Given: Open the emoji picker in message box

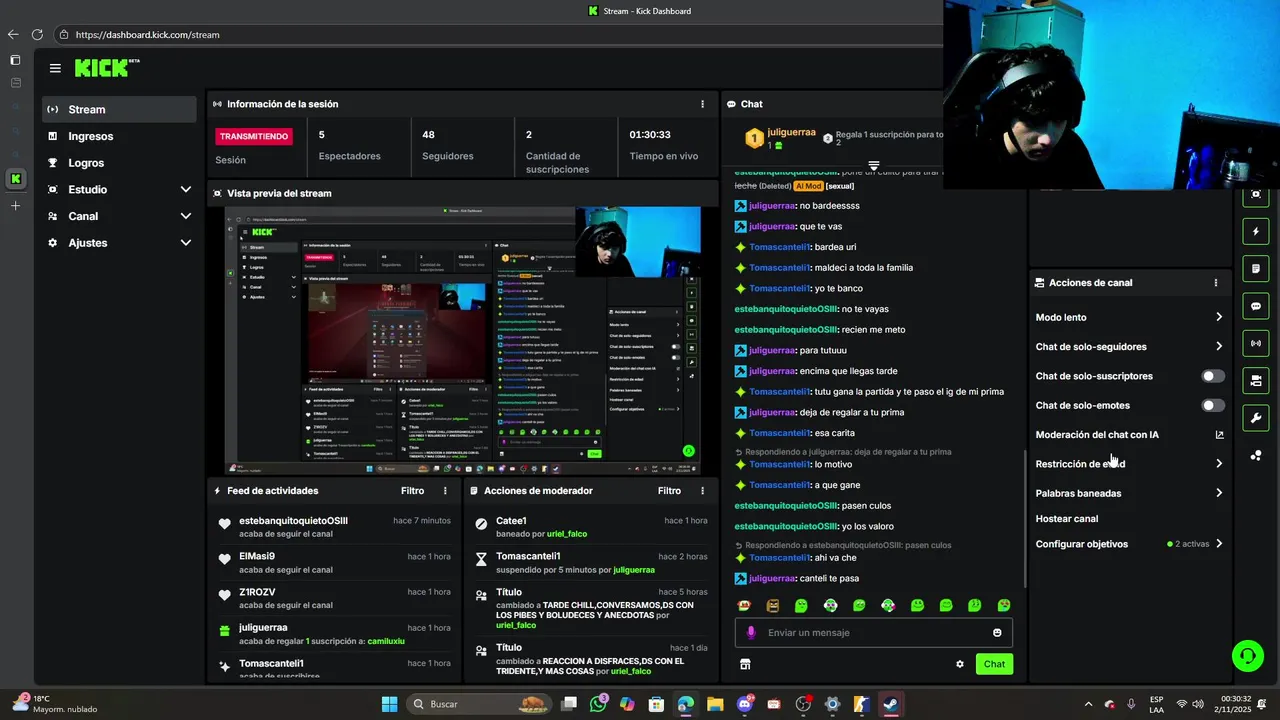Looking at the screenshot, I should (997, 633).
